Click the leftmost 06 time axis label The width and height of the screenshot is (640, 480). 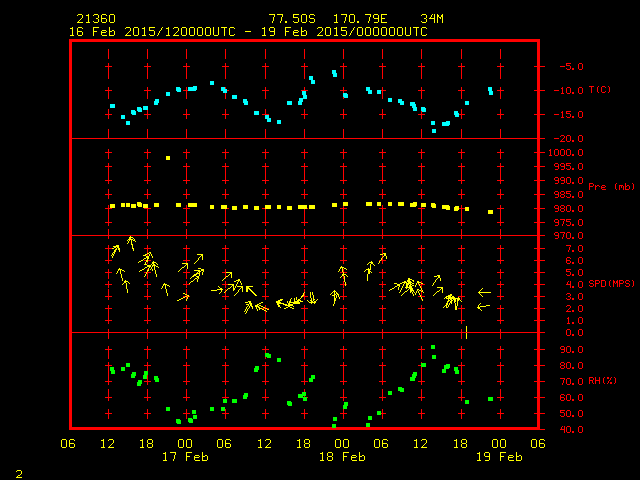pyautogui.click(x=69, y=444)
